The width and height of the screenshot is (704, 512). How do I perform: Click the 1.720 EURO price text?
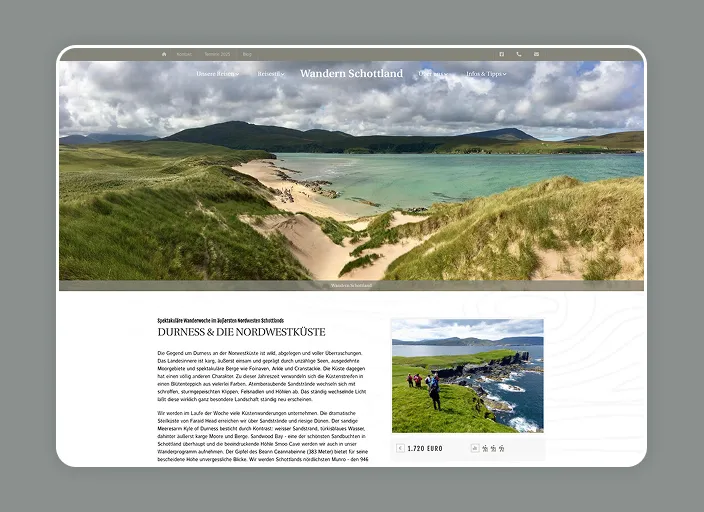pos(425,448)
